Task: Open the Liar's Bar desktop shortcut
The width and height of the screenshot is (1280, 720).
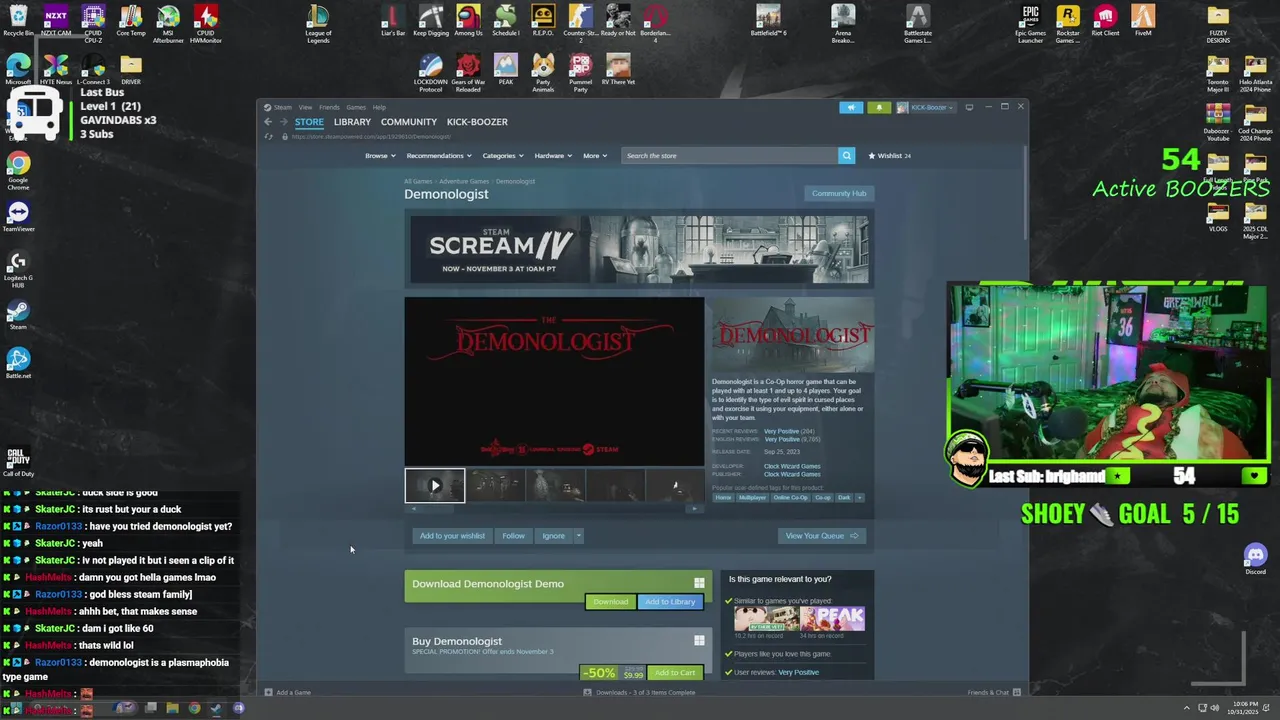Action: pyautogui.click(x=393, y=21)
